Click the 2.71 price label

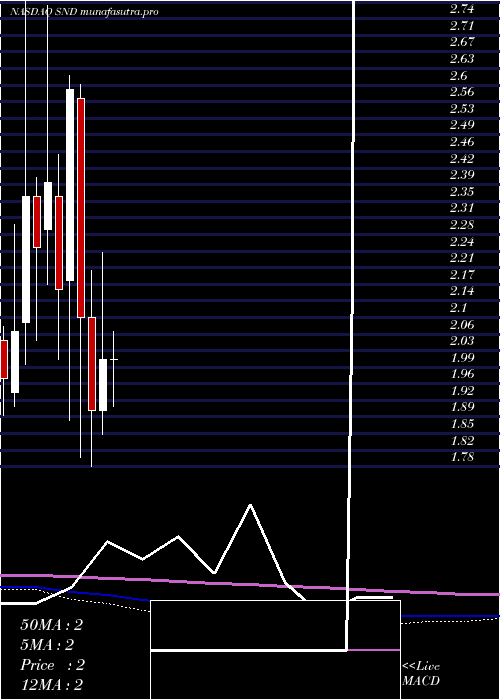coord(462,25)
